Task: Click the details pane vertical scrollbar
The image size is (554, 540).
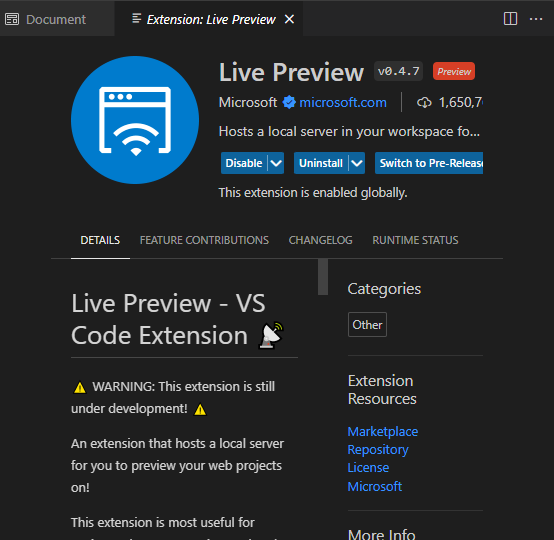Action: coord(323,277)
